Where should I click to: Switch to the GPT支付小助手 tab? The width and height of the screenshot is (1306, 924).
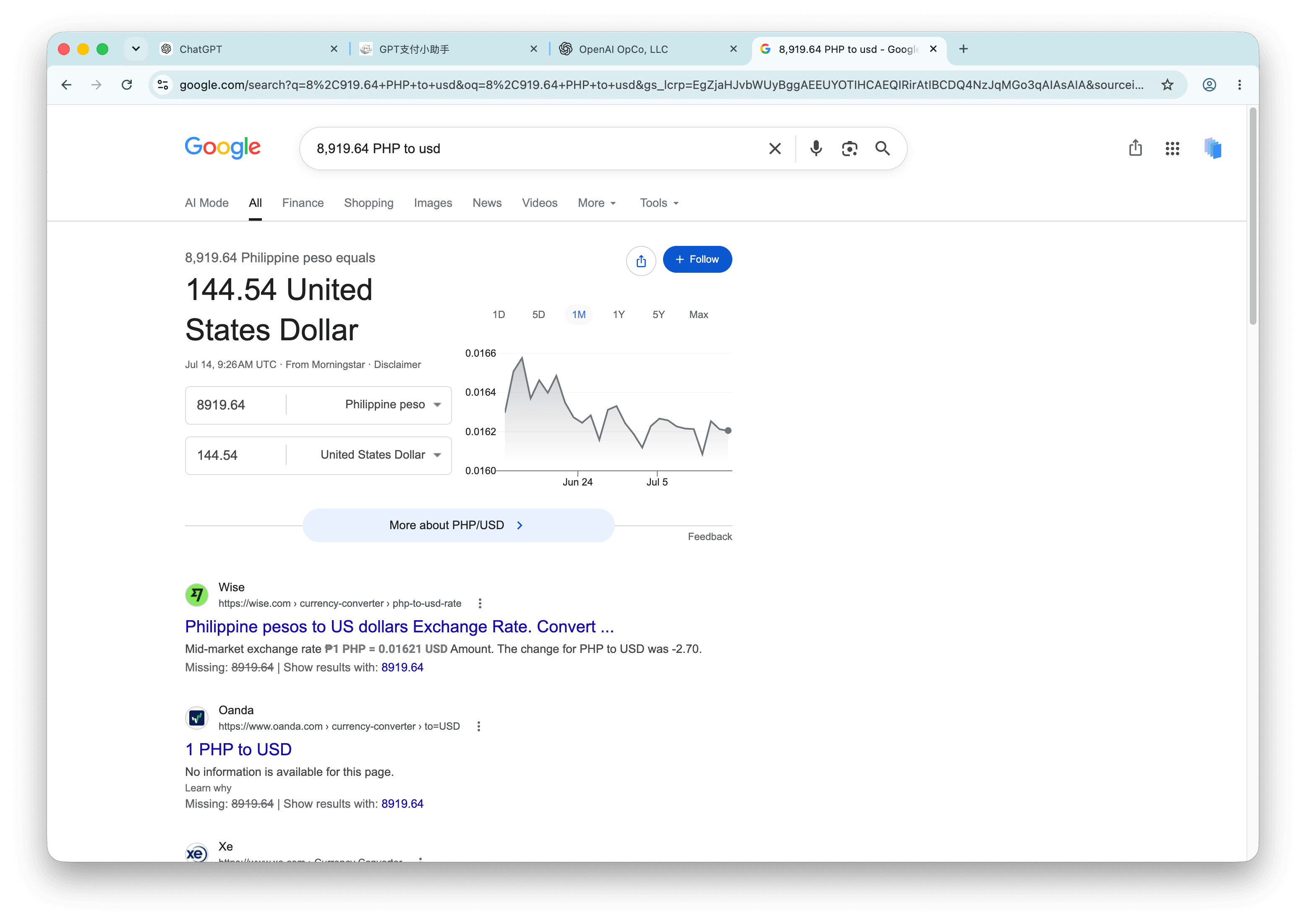[449, 49]
